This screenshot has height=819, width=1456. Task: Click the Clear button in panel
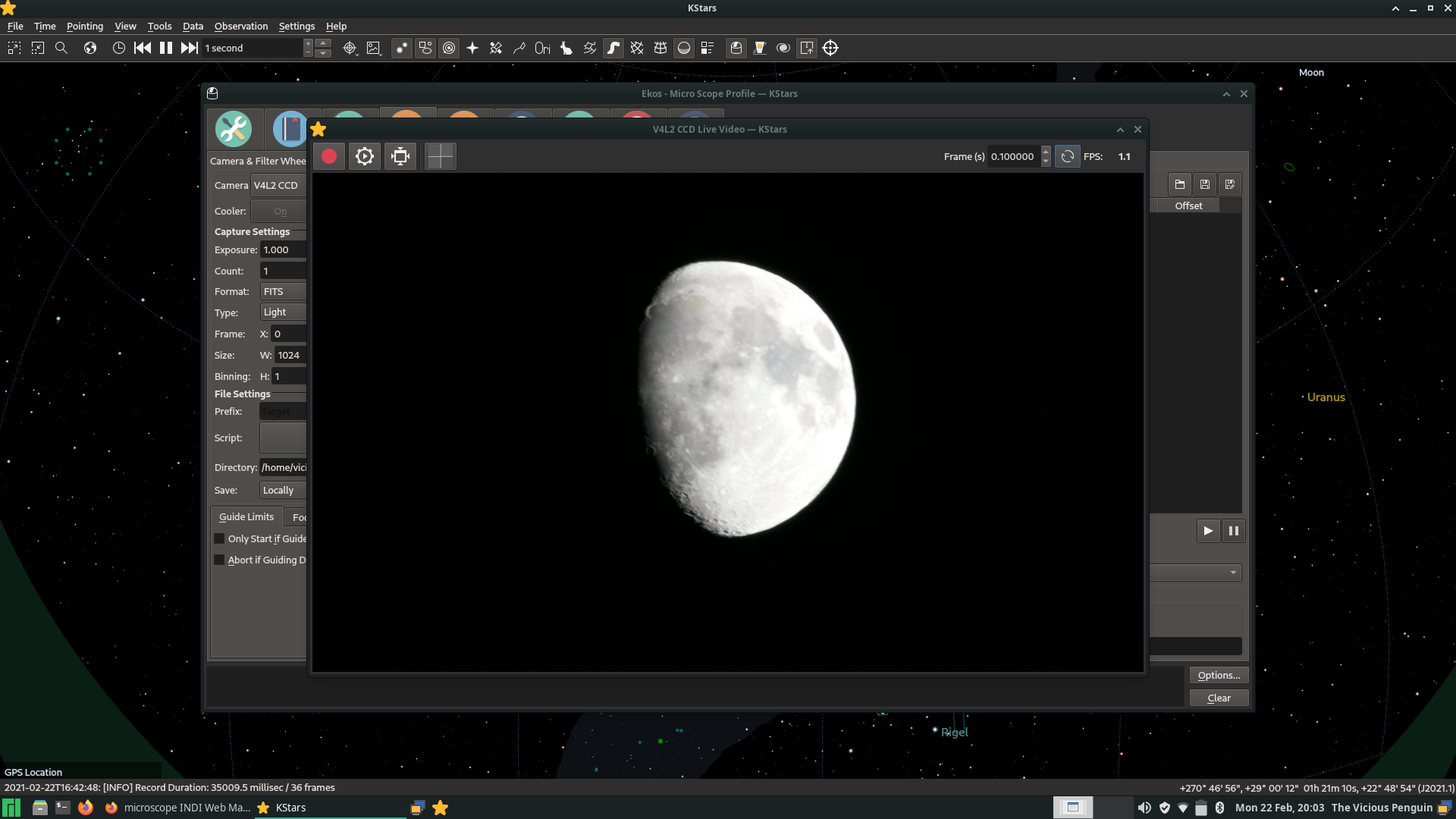[1219, 697]
